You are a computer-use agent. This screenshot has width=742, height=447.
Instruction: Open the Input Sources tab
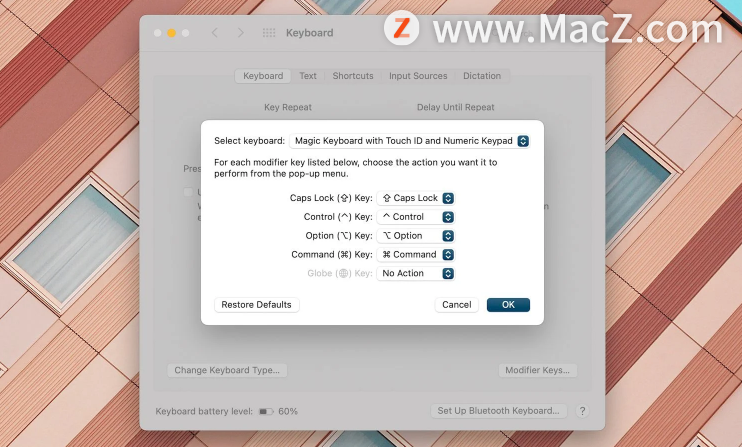[418, 76]
